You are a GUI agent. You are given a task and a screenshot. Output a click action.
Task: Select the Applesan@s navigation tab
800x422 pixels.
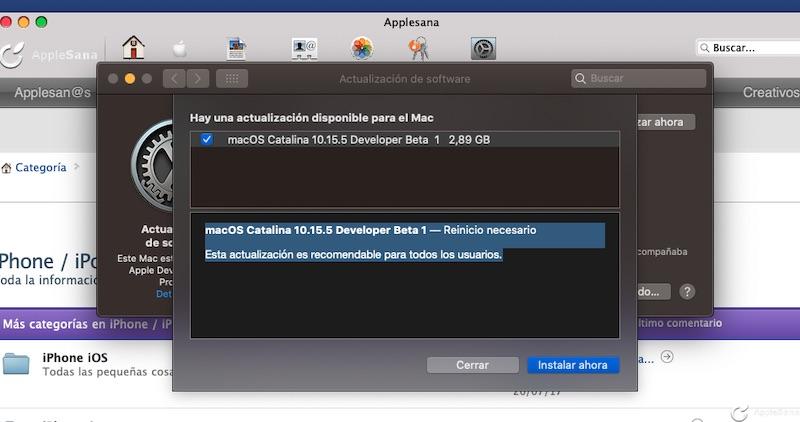pyautogui.click(x=53, y=92)
